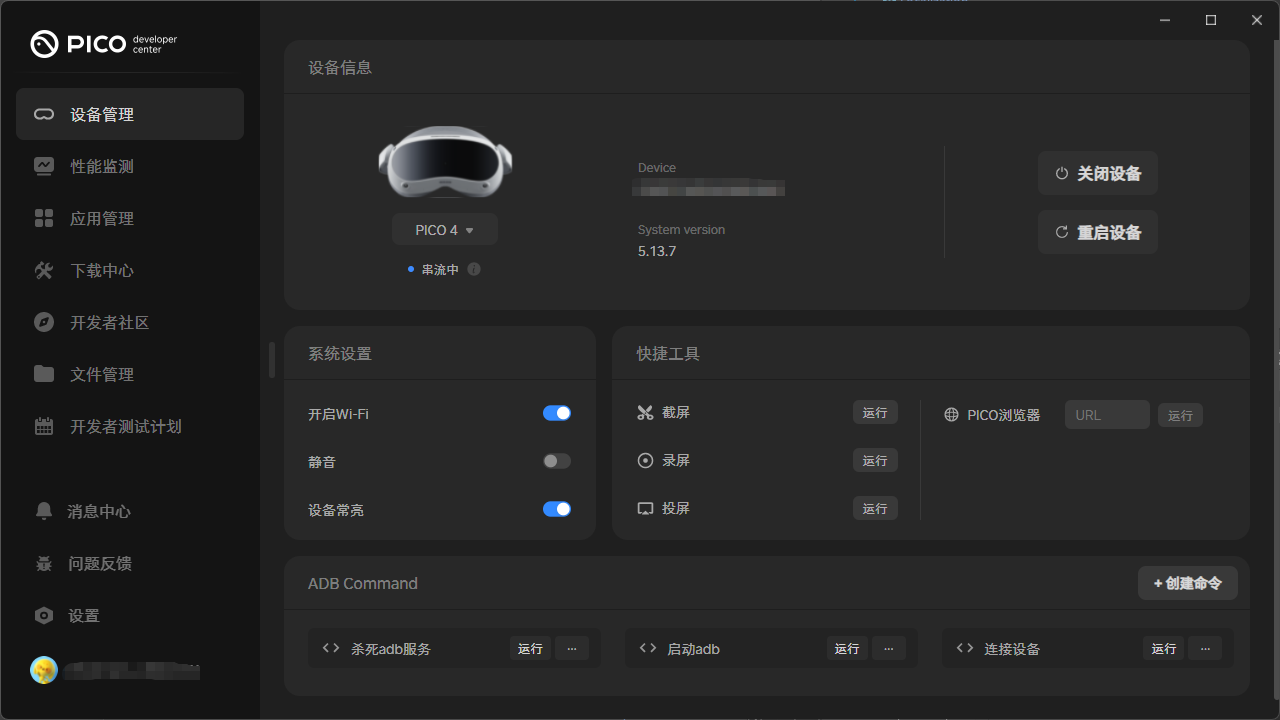
Task: Open 开发者测试计划 page
Action: 130,426
